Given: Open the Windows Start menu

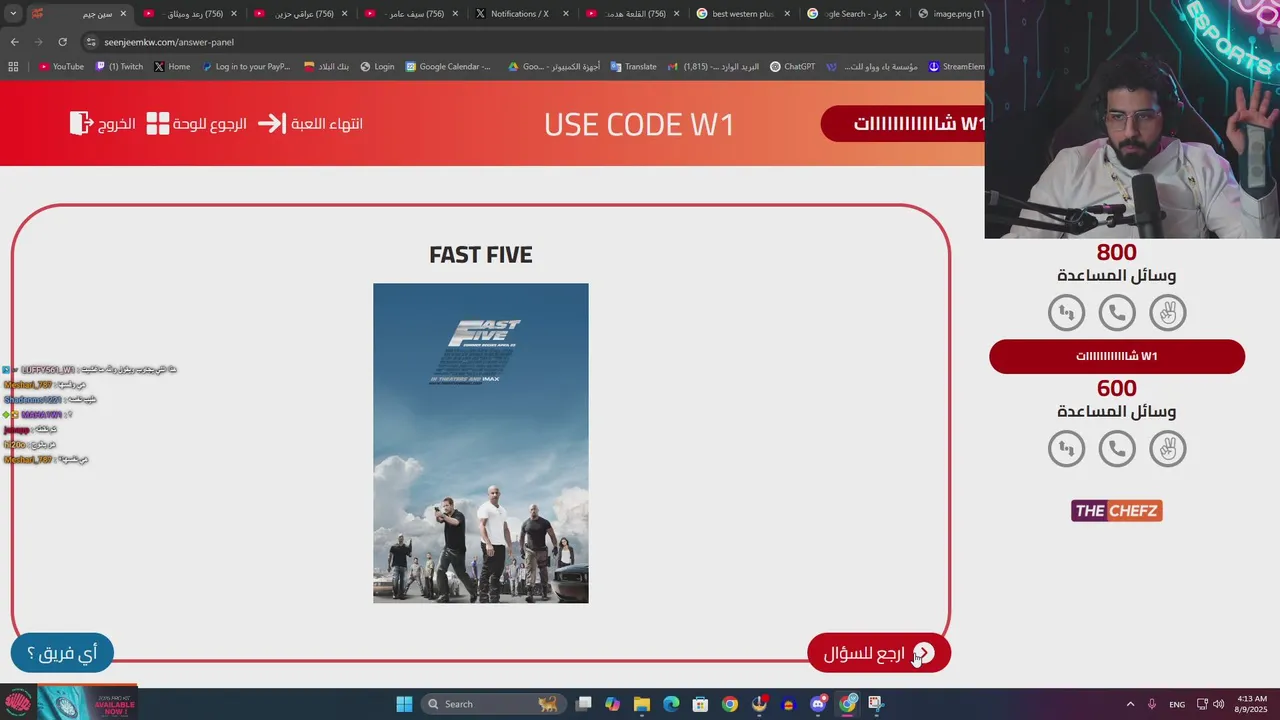Looking at the screenshot, I should pyautogui.click(x=404, y=704).
